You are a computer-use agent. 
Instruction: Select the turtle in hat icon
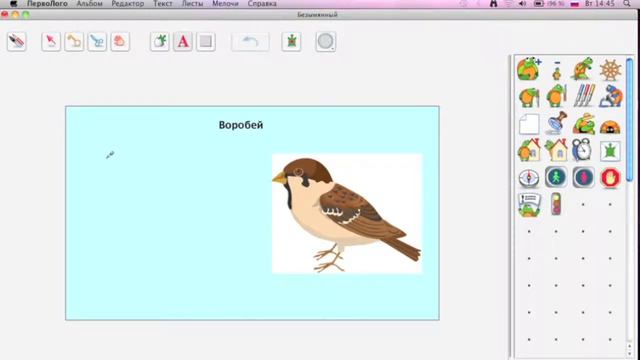pos(583,123)
